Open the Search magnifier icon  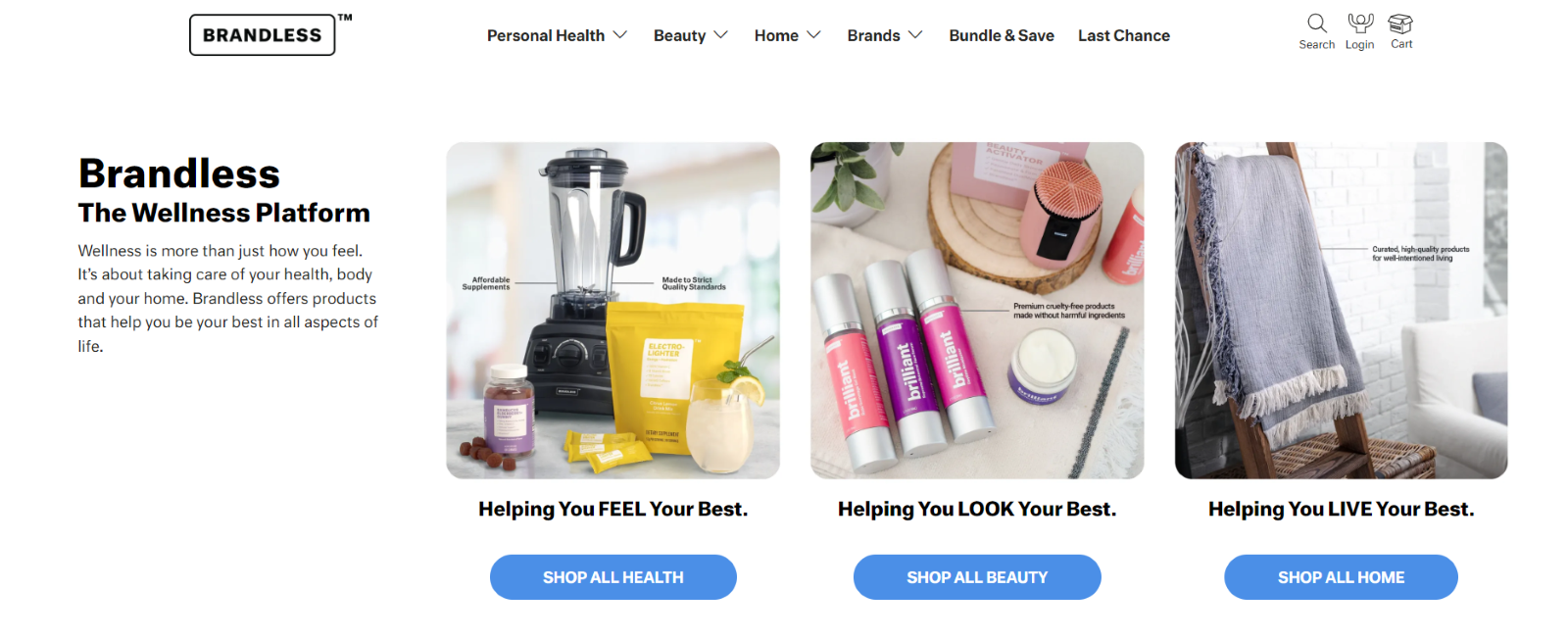tap(1316, 23)
